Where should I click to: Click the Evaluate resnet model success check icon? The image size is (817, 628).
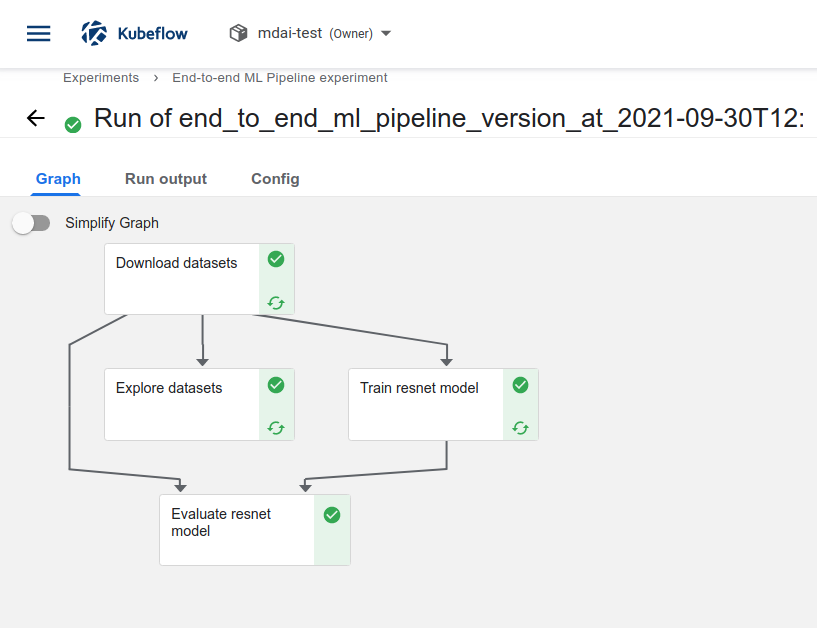pyautogui.click(x=332, y=515)
